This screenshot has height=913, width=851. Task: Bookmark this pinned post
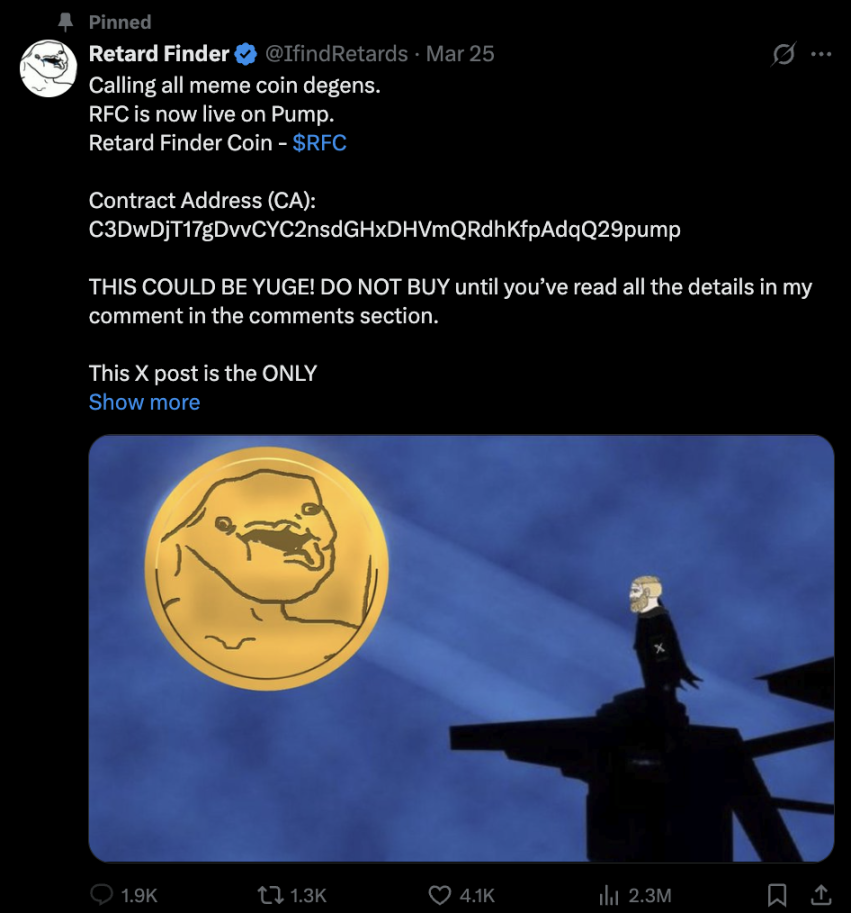(x=775, y=895)
